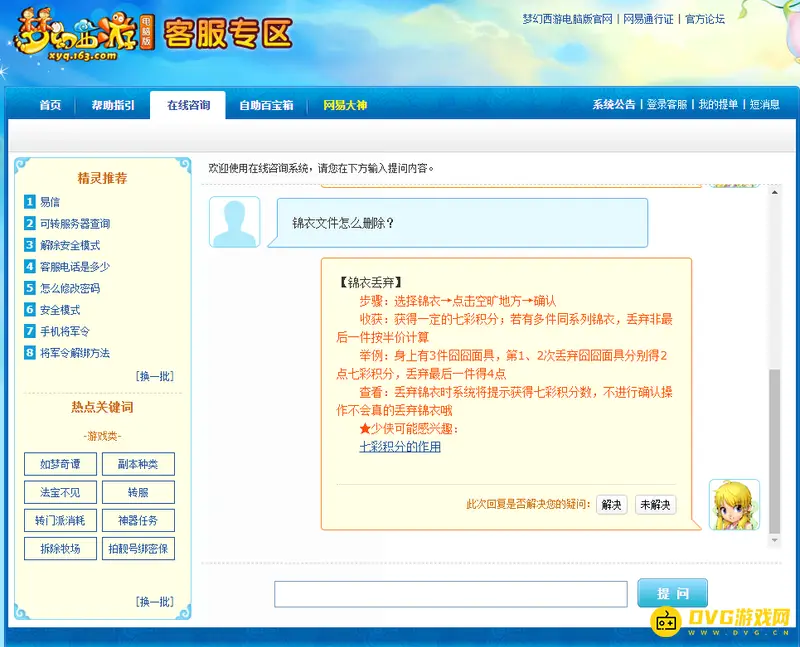Visit 梦幻西游电脑版官网 link

567,19
